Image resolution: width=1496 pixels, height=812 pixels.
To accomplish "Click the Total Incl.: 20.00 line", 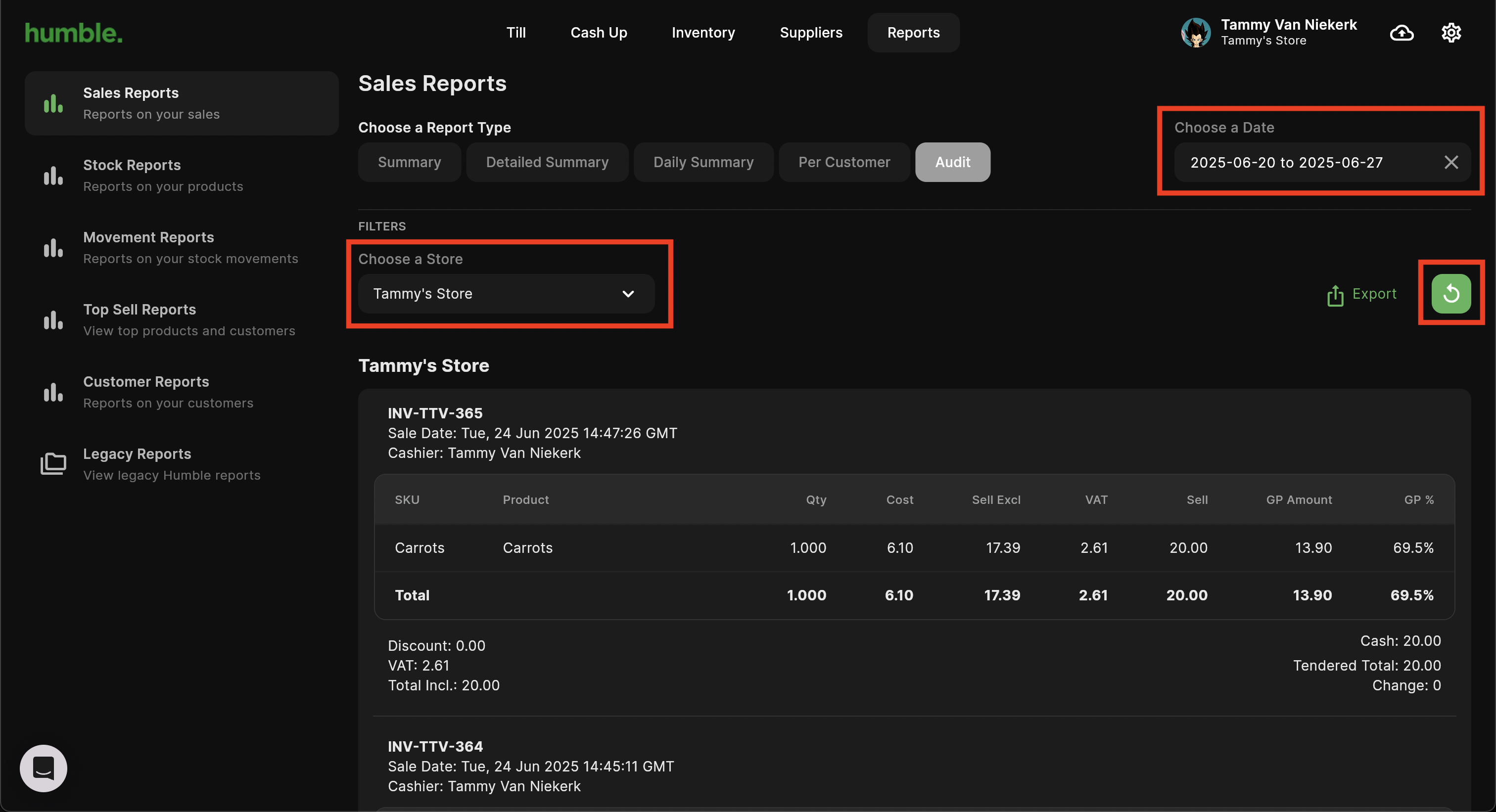I will coord(444,685).
